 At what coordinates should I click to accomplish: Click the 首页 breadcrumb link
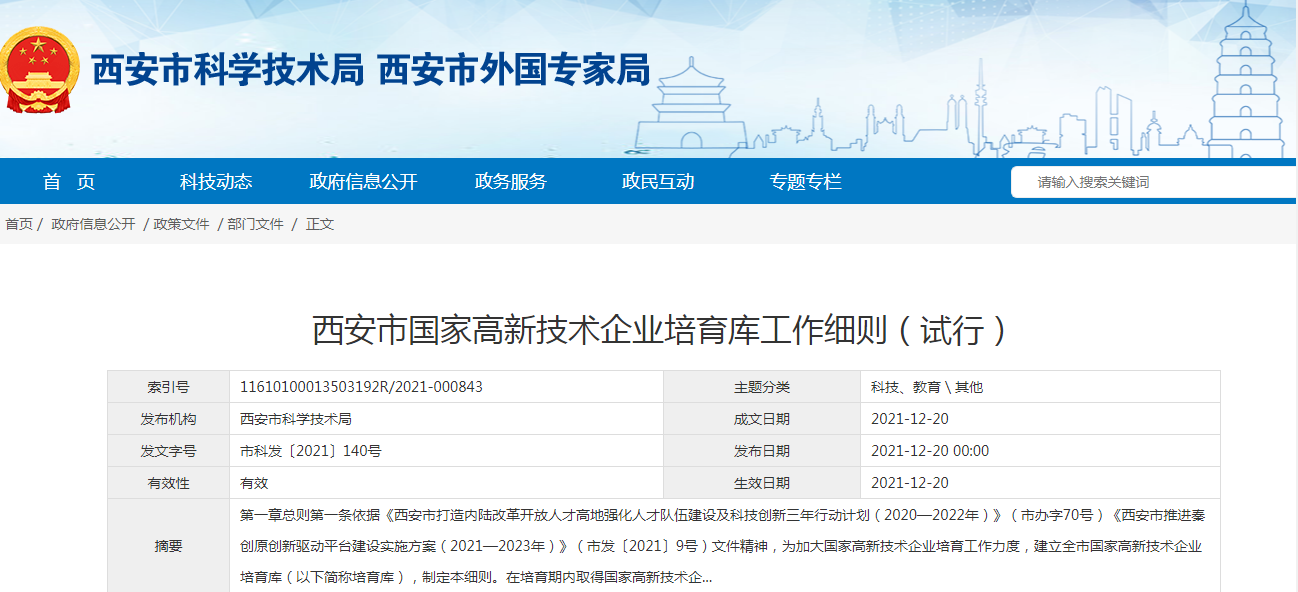point(19,224)
